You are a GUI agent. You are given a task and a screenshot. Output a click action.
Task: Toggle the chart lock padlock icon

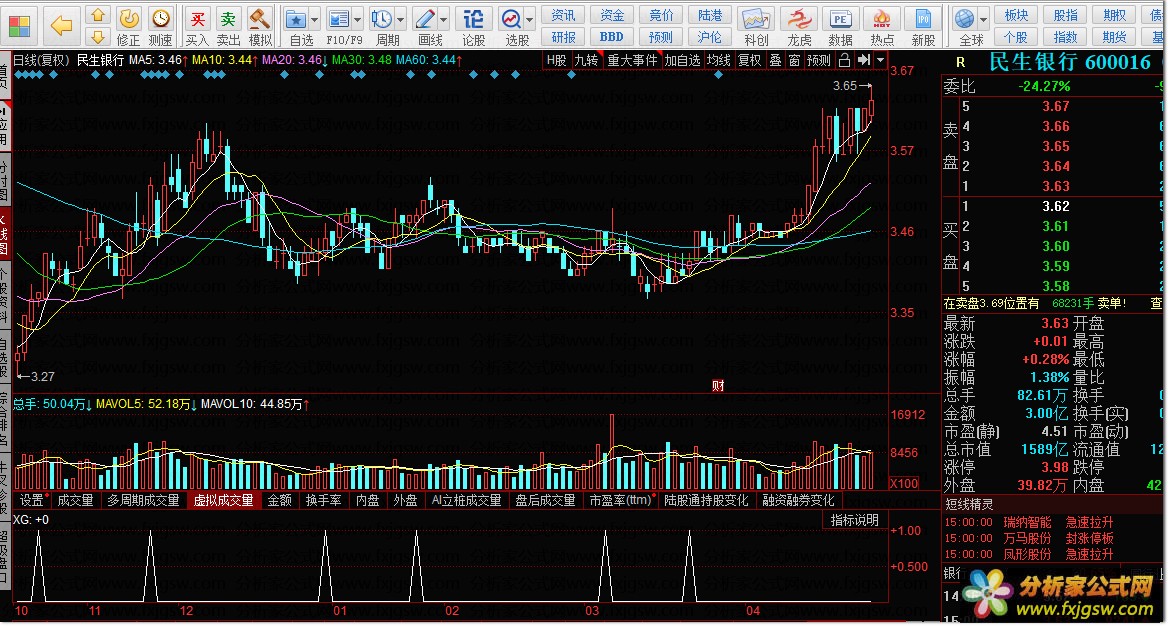(844, 60)
